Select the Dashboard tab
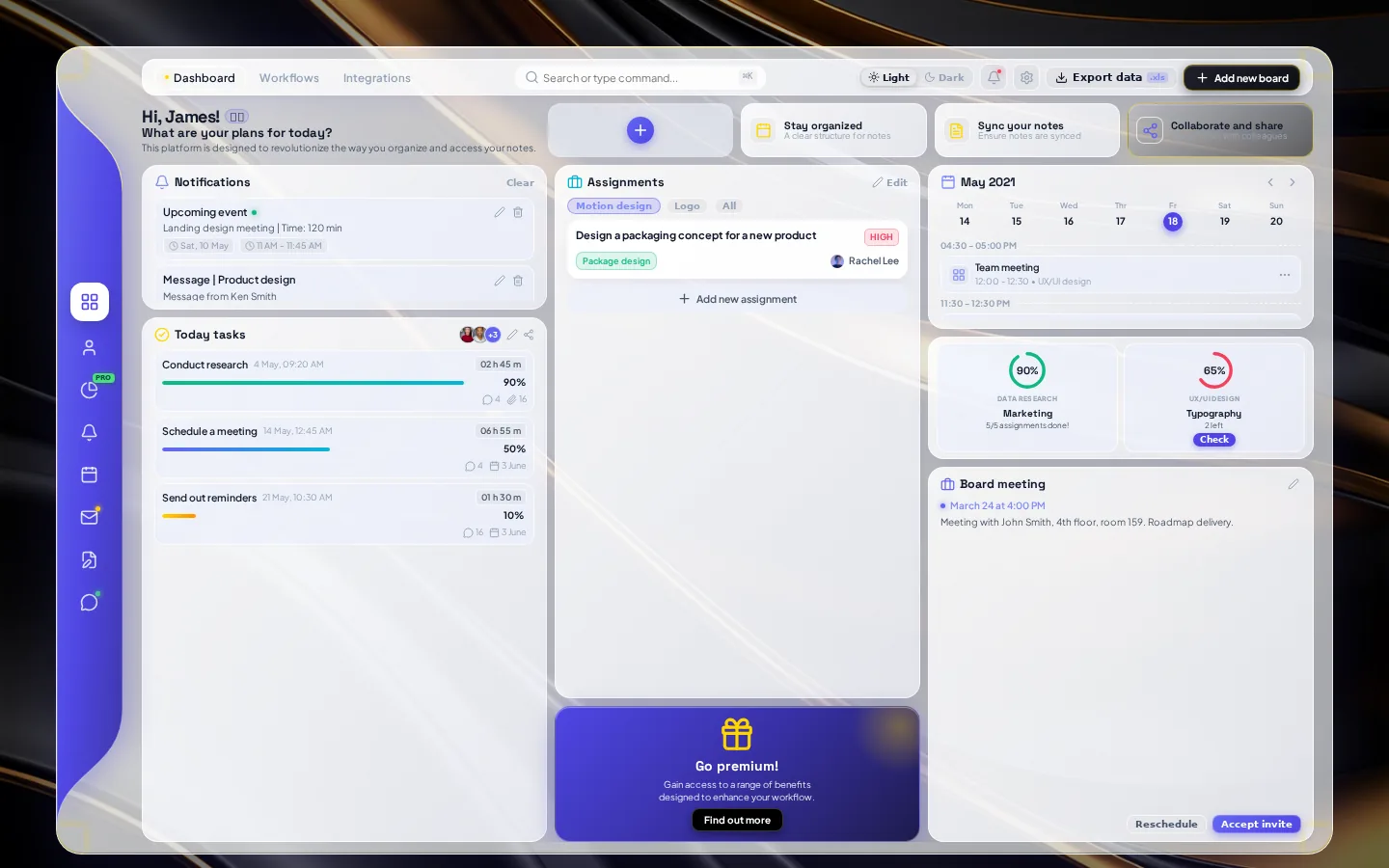This screenshot has height=868, width=1389. (200, 78)
